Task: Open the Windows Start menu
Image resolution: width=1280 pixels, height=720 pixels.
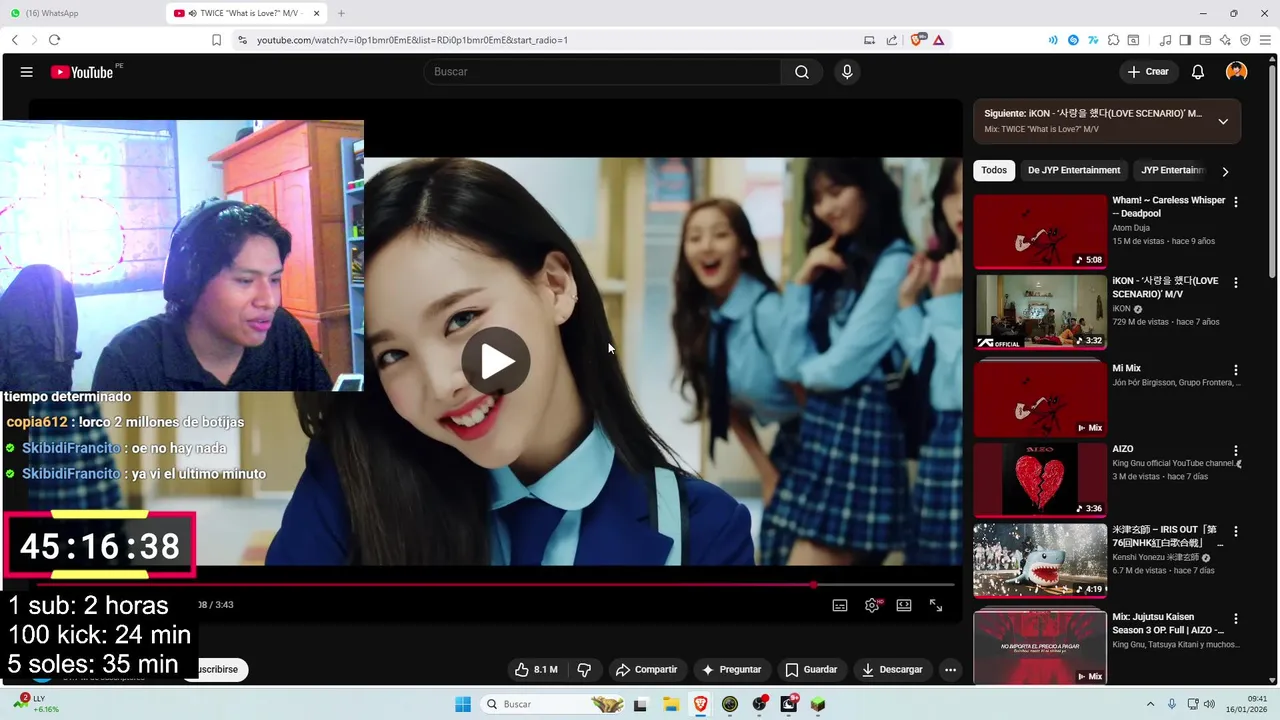Action: pos(463,704)
